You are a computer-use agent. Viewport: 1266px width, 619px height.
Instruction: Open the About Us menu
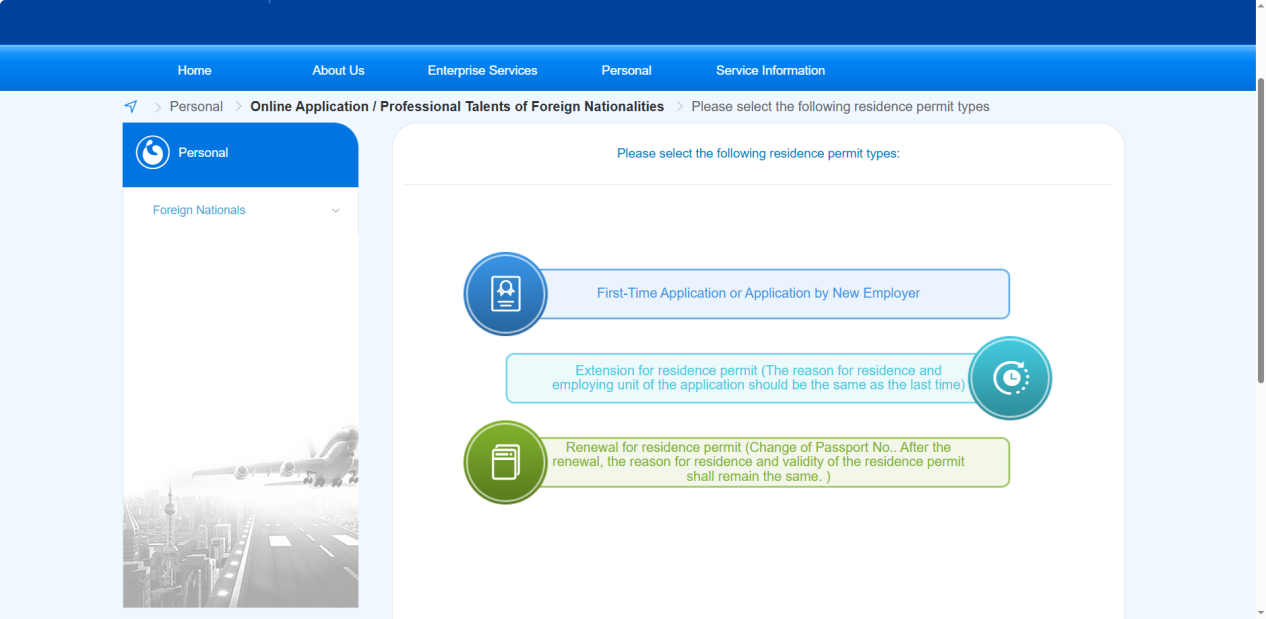pyautogui.click(x=338, y=71)
